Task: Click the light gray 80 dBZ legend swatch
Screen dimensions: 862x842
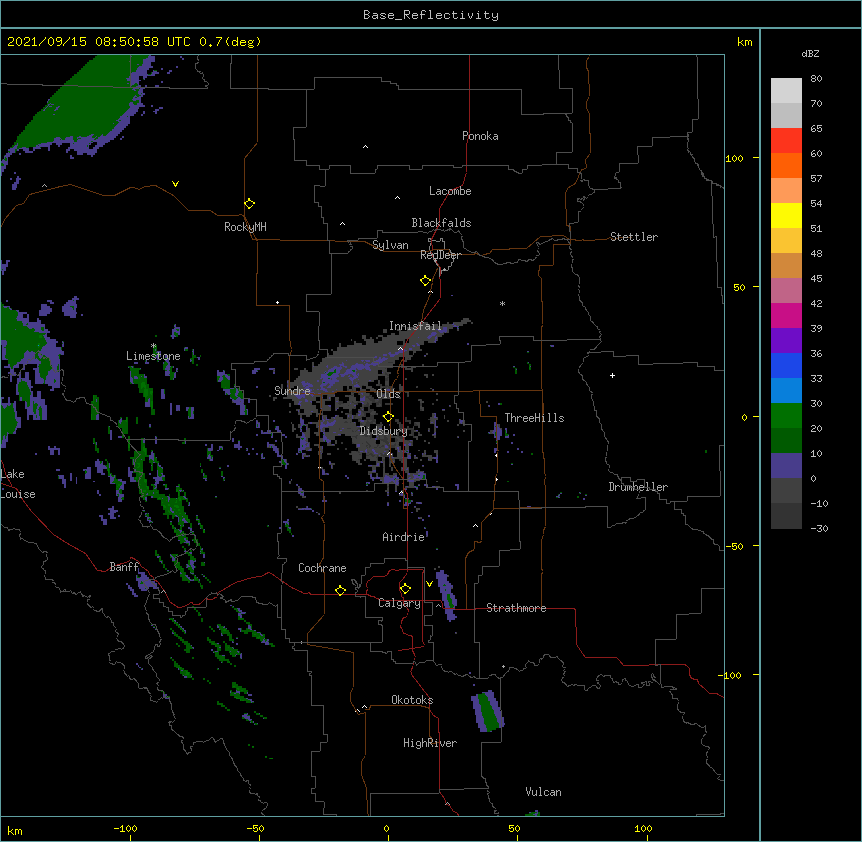Action: [786, 90]
